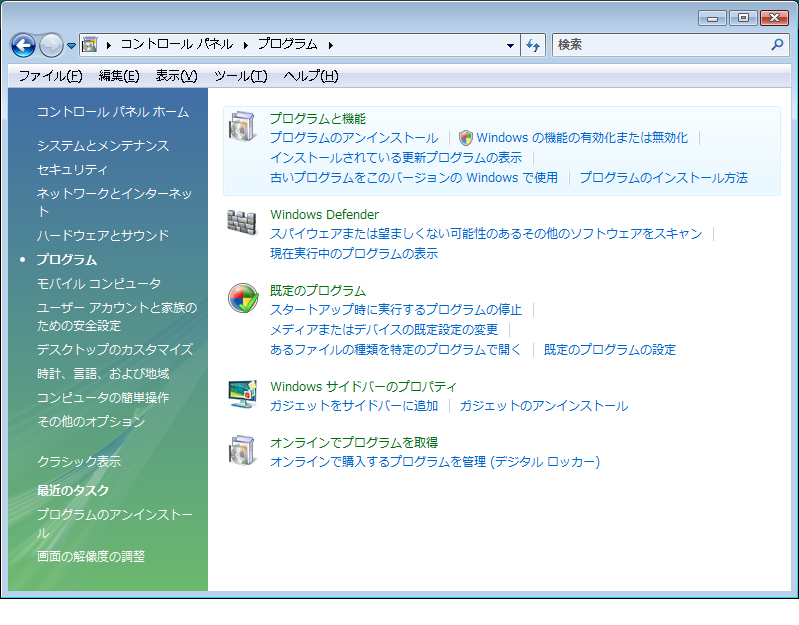Viewport: 799px width, 625px height.
Task: Click コントロール パネル in address breadcrumb
Action: (x=177, y=45)
